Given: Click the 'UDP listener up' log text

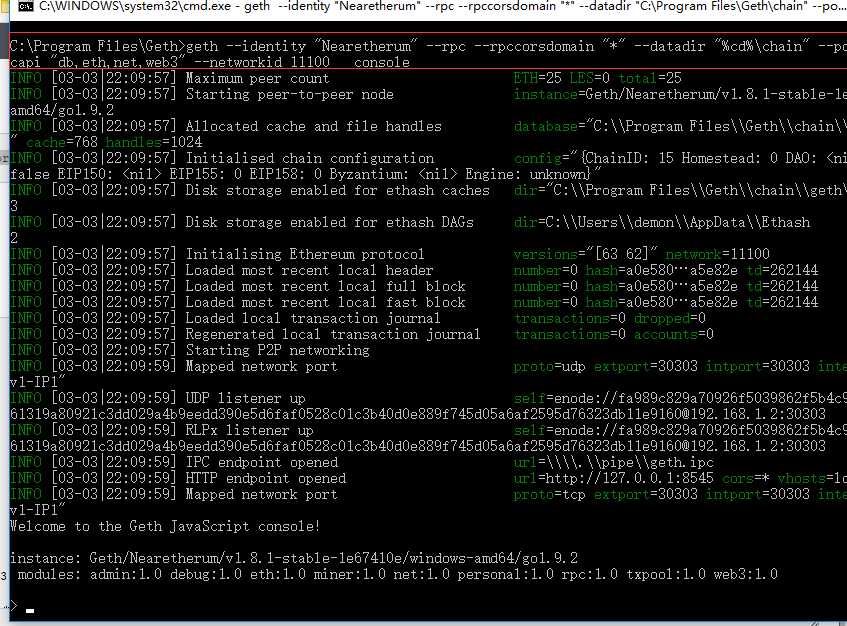Looking at the screenshot, I should point(246,398).
